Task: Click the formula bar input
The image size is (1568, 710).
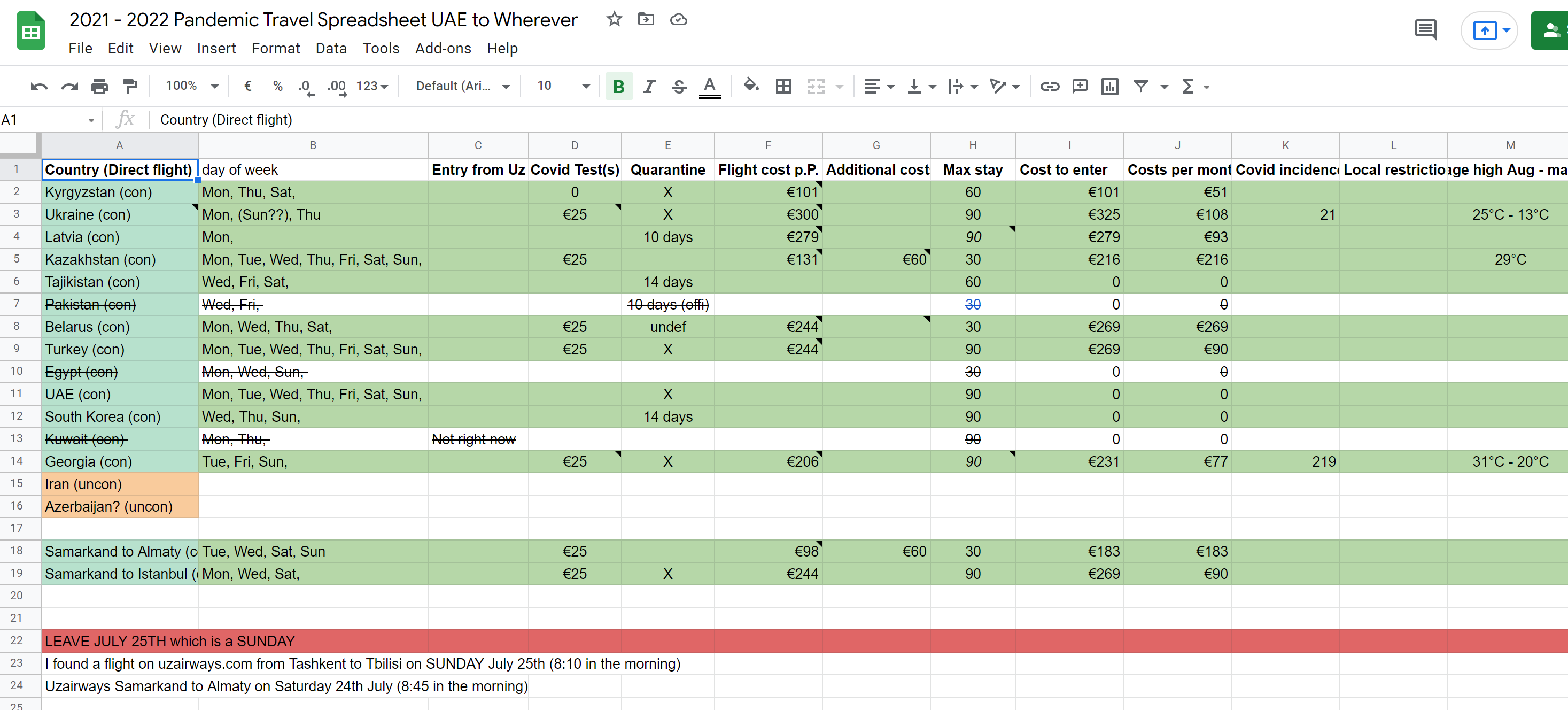Action: [858, 120]
